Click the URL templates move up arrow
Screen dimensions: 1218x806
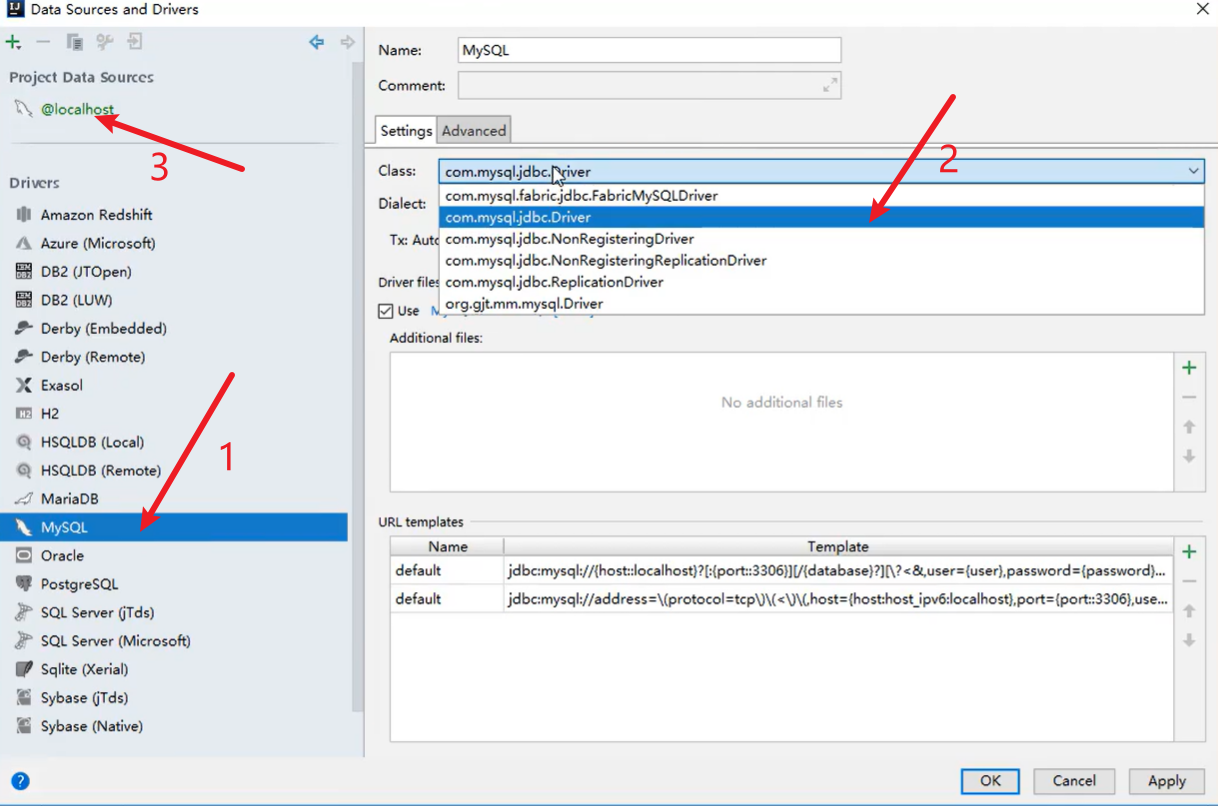(1189, 611)
